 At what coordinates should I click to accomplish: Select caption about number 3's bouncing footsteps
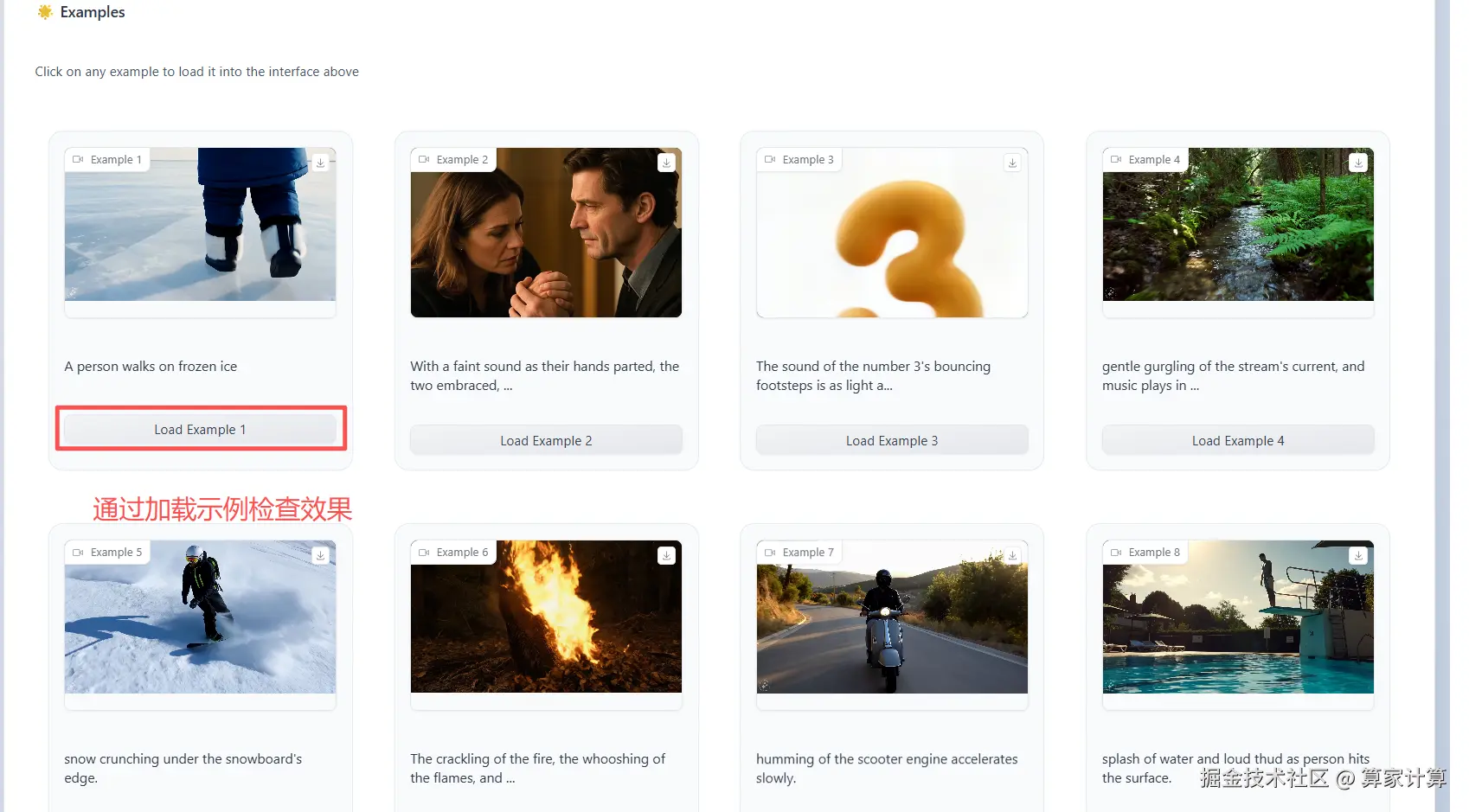[x=874, y=376]
